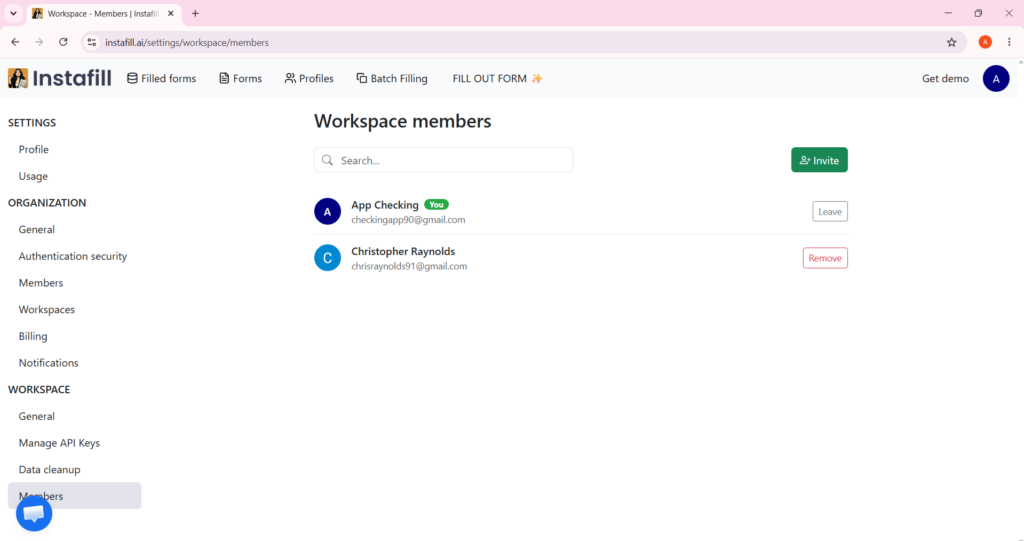This screenshot has width=1024, height=541.
Task: View site information icon in the address bar
Action: [92, 42]
